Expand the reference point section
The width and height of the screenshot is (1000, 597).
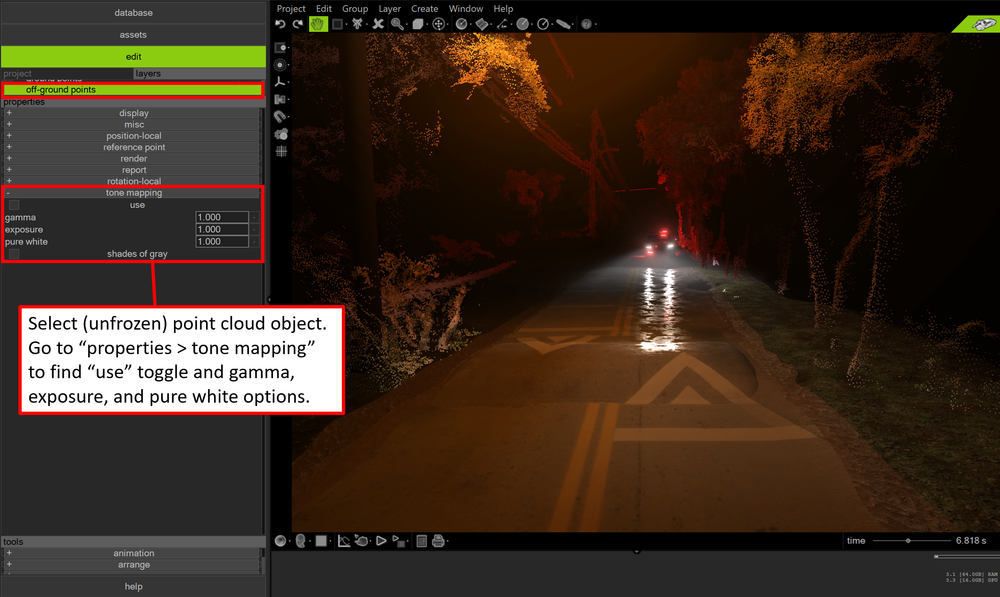(x=133, y=147)
